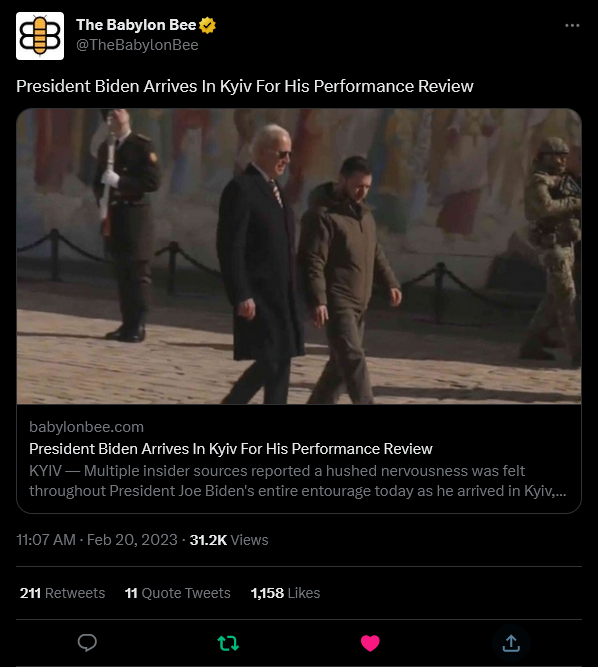Open the @TheBabylonBee handle
The height and width of the screenshot is (667, 598).
pos(137,45)
